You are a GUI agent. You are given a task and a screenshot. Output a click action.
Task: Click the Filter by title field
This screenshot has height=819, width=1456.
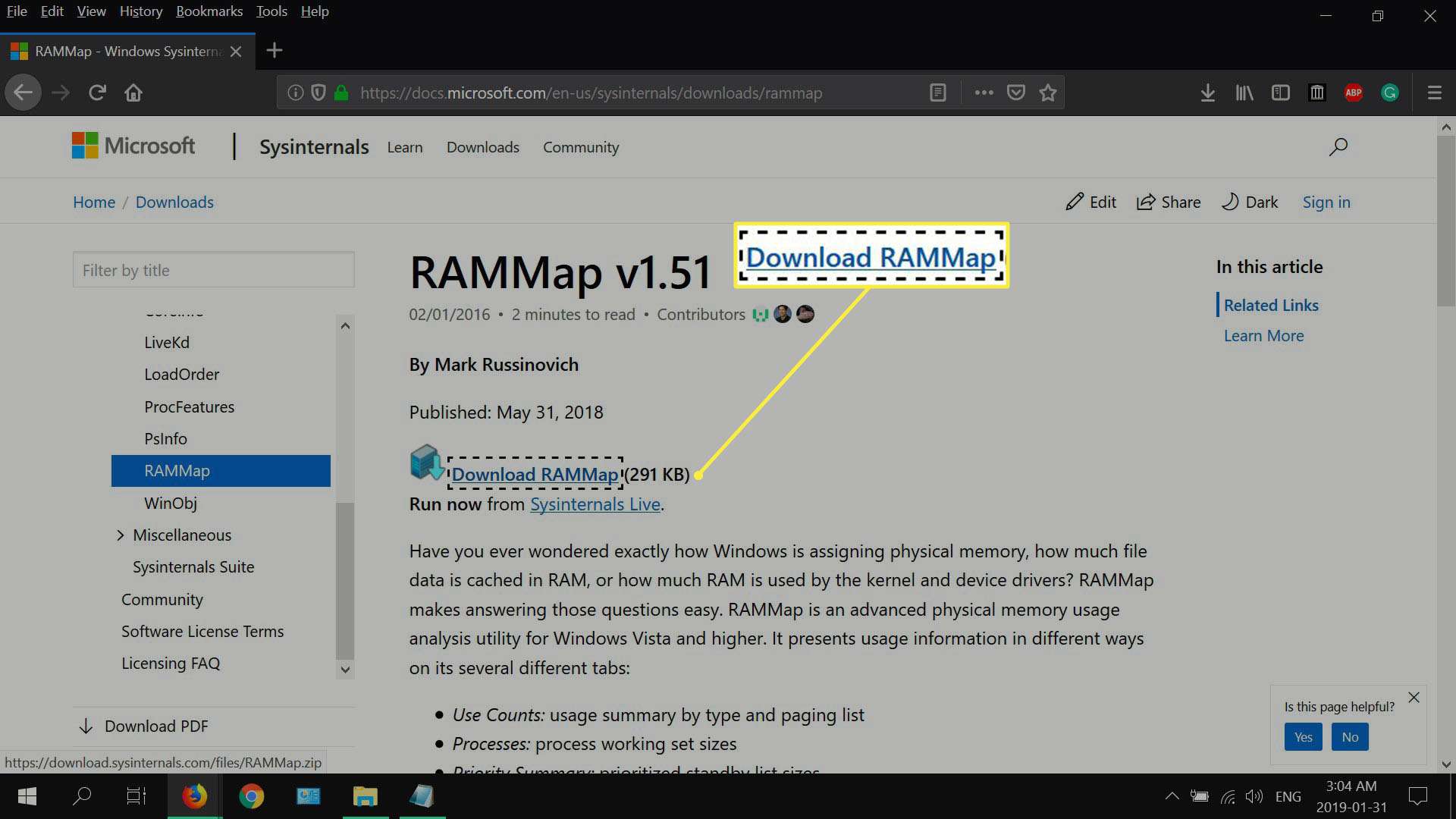(213, 270)
